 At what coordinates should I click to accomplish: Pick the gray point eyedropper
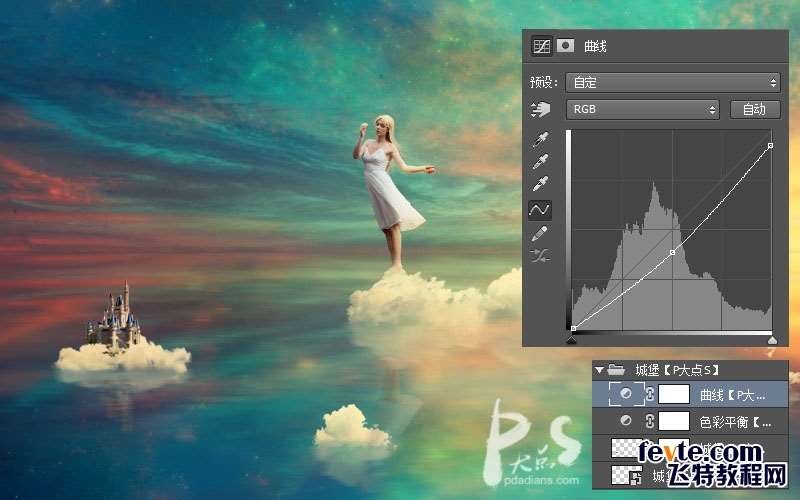pos(540,162)
